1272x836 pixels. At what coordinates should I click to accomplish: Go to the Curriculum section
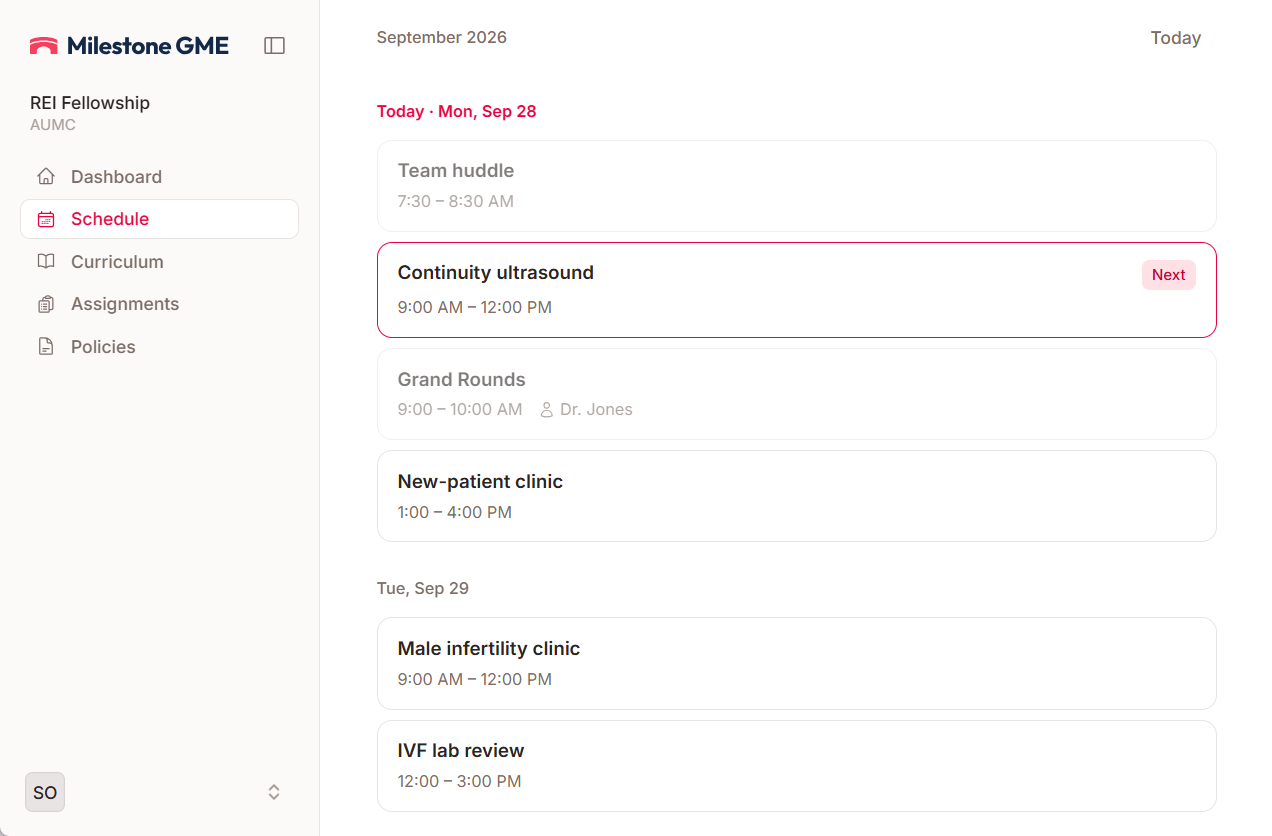[159, 262]
